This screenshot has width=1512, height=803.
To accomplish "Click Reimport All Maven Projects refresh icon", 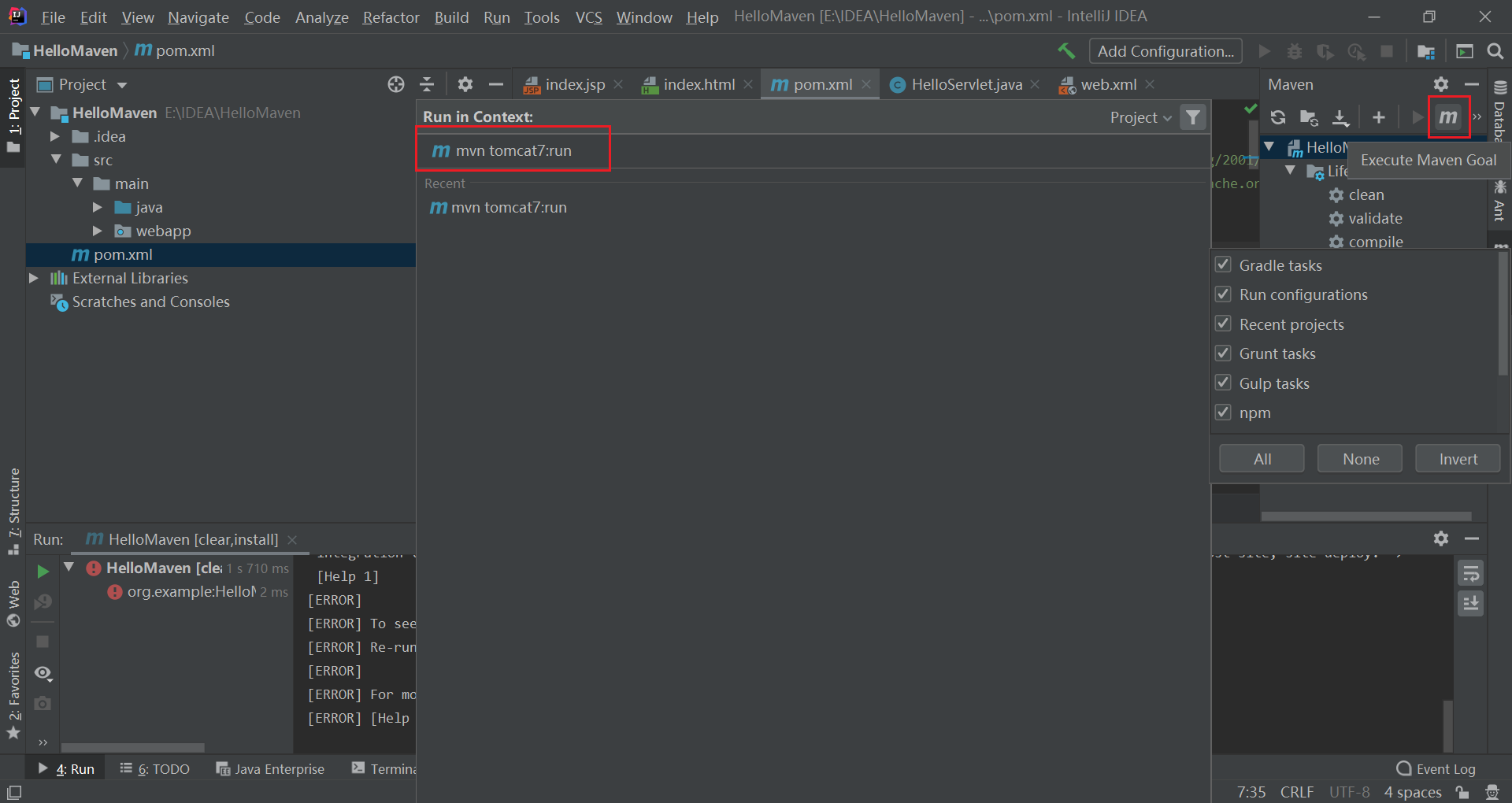I will pos(1278,117).
